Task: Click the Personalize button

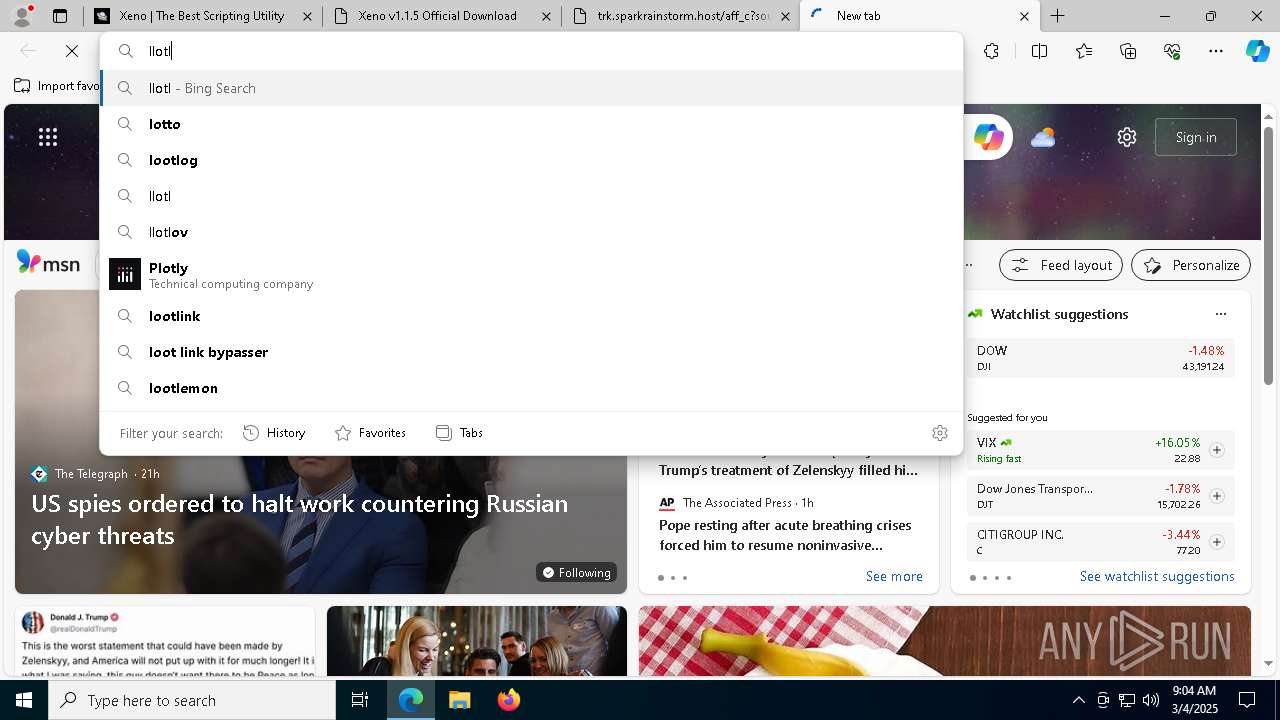Action: tap(1191, 265)
